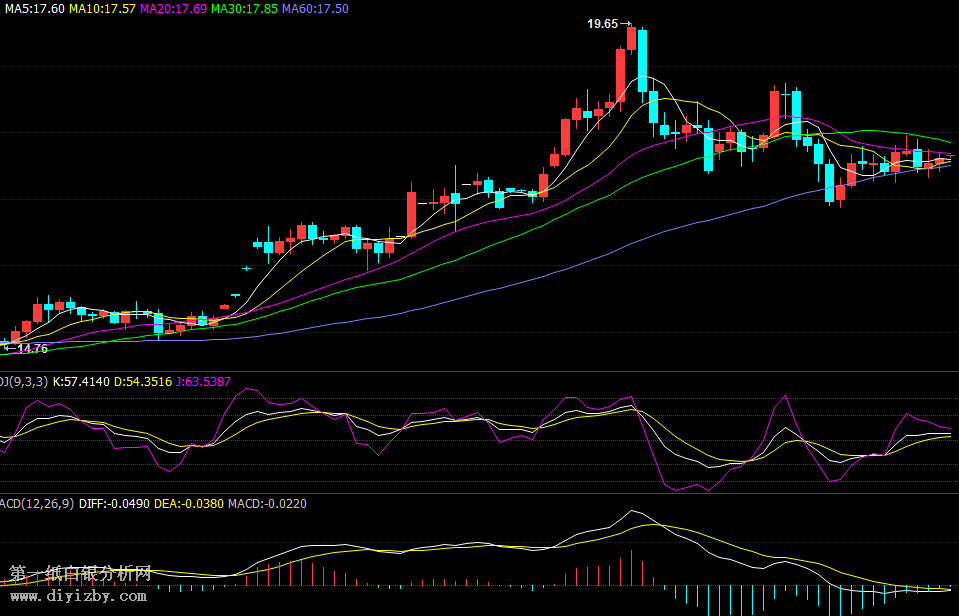Click the 14.76 low price marker
Image resolution: width=959 pixels, height=616 pixels.
tap(32, 349)
